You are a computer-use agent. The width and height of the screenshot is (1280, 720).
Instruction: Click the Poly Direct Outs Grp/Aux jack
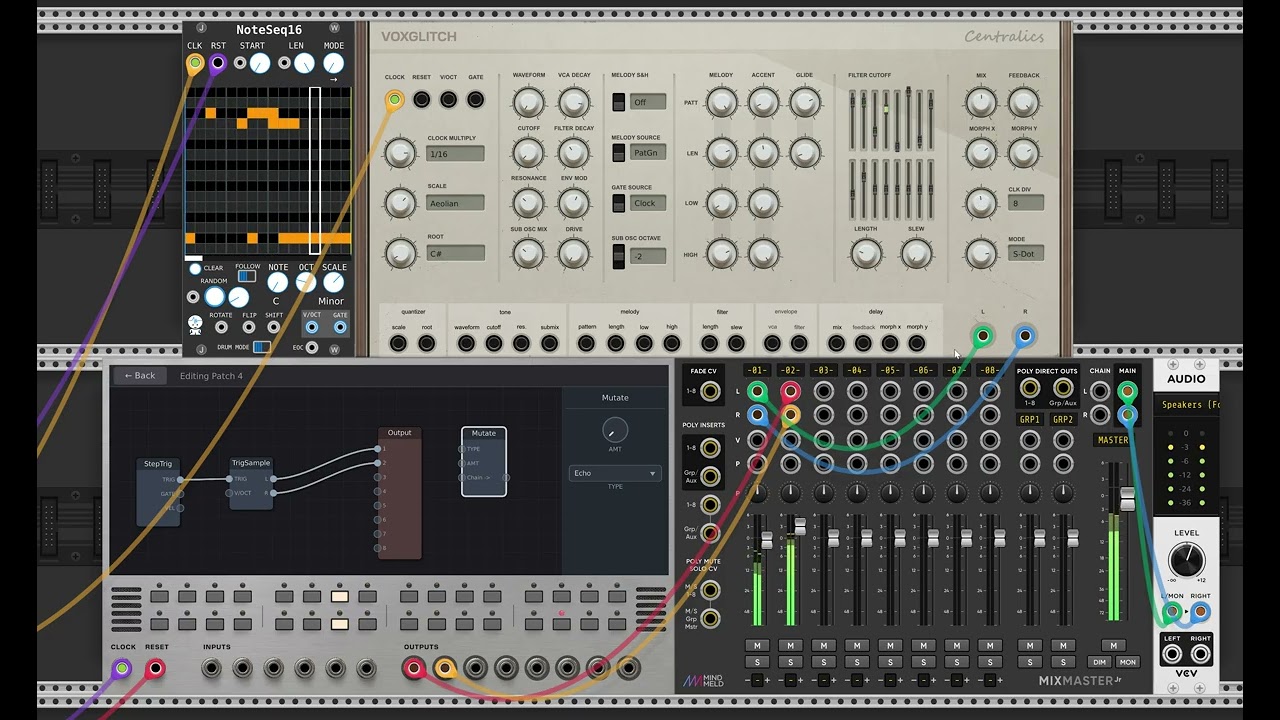(x=1063, y=388)
